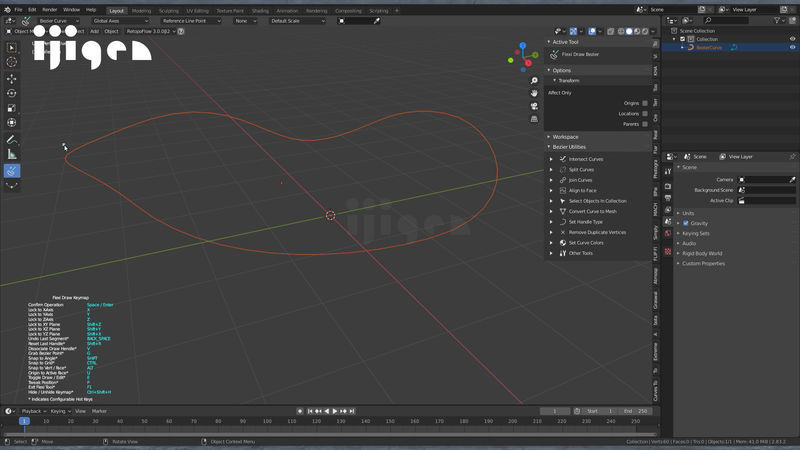Image resolution: width=800 pixels, height=450 pixels.
Task: Click the zoom viewport magnifier icon
Action: pyautogui.click(x=534, y=81)
